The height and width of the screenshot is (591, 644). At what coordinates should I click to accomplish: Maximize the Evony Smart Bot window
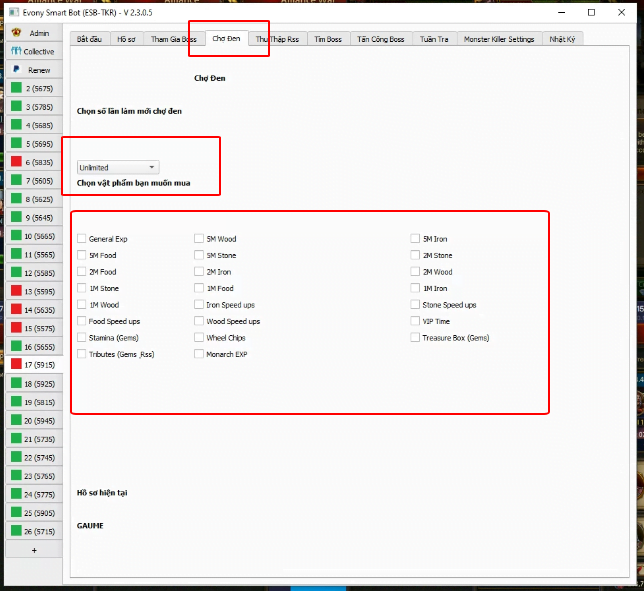(x=592, y=12)
